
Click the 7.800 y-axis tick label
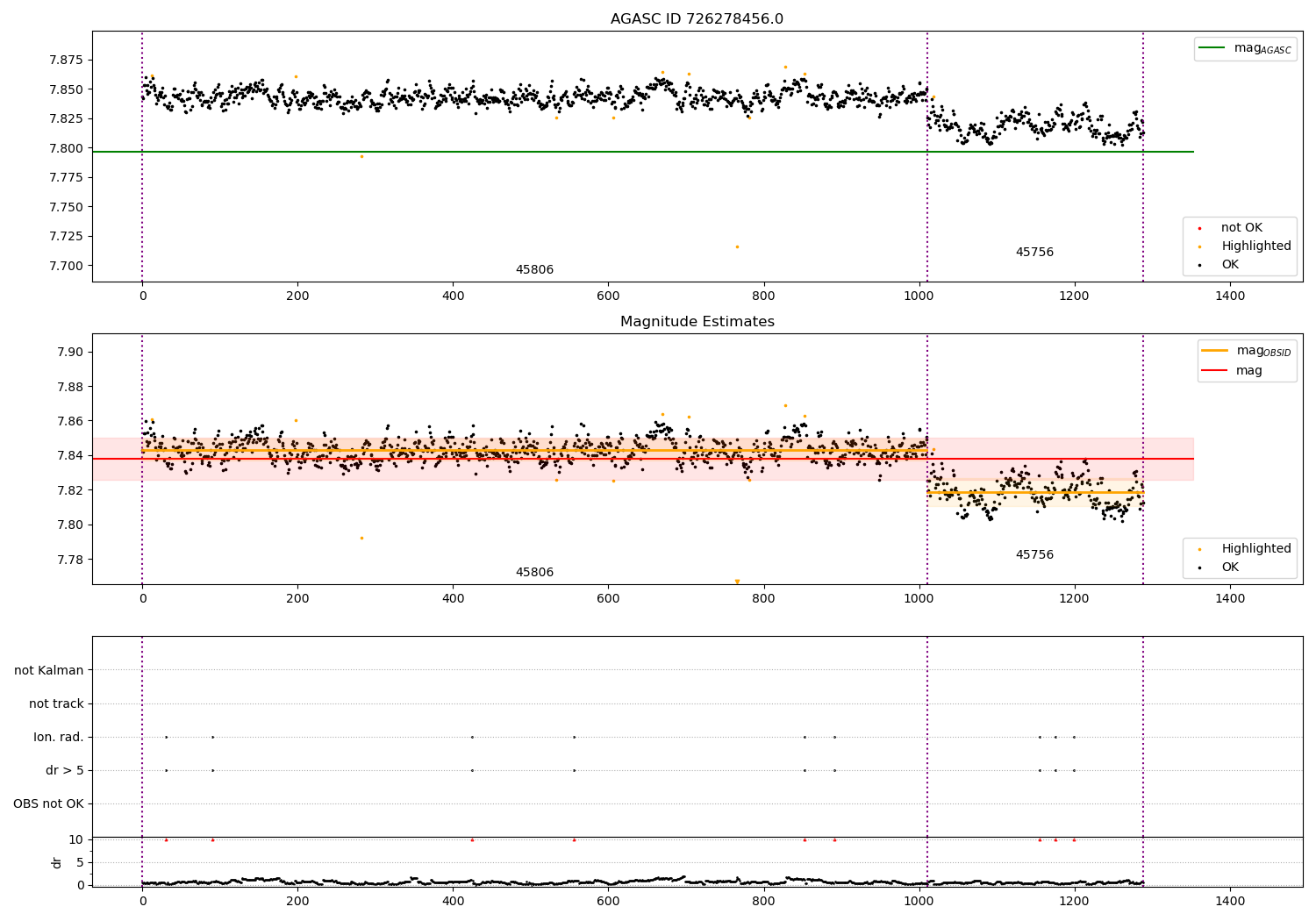(x=67, y=148)
